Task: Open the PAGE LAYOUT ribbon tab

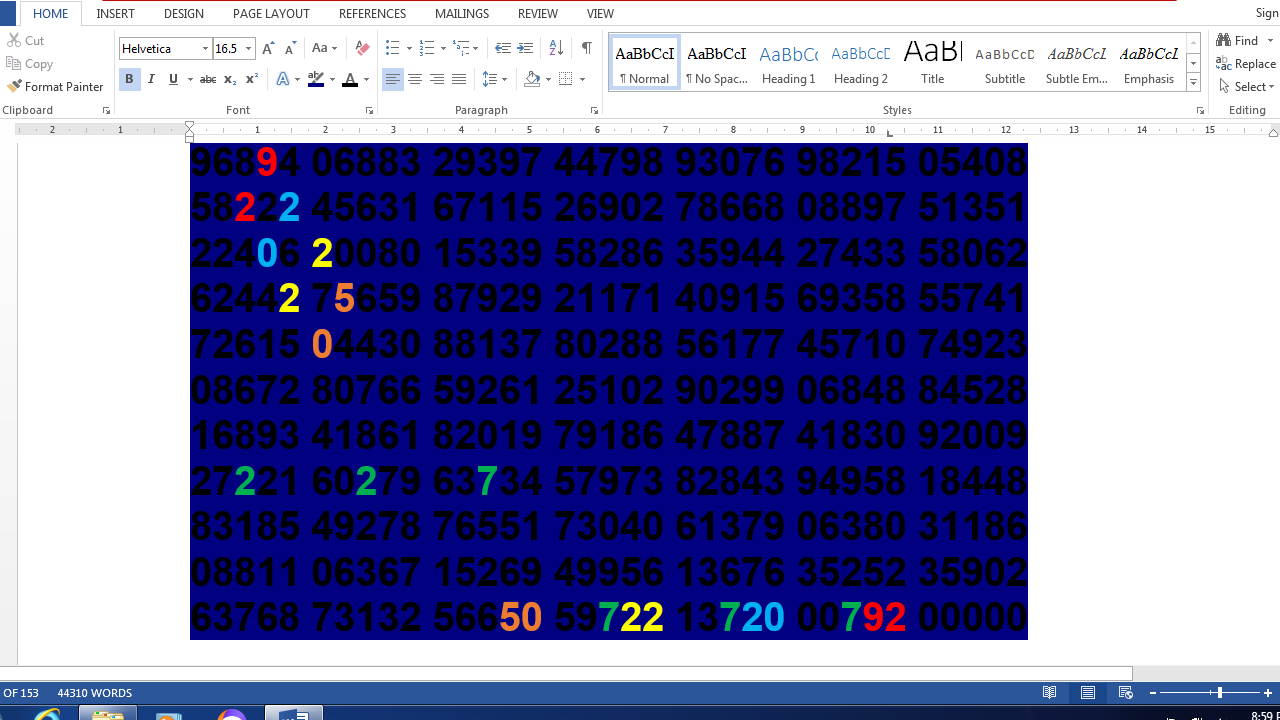Action: (271, 14)
